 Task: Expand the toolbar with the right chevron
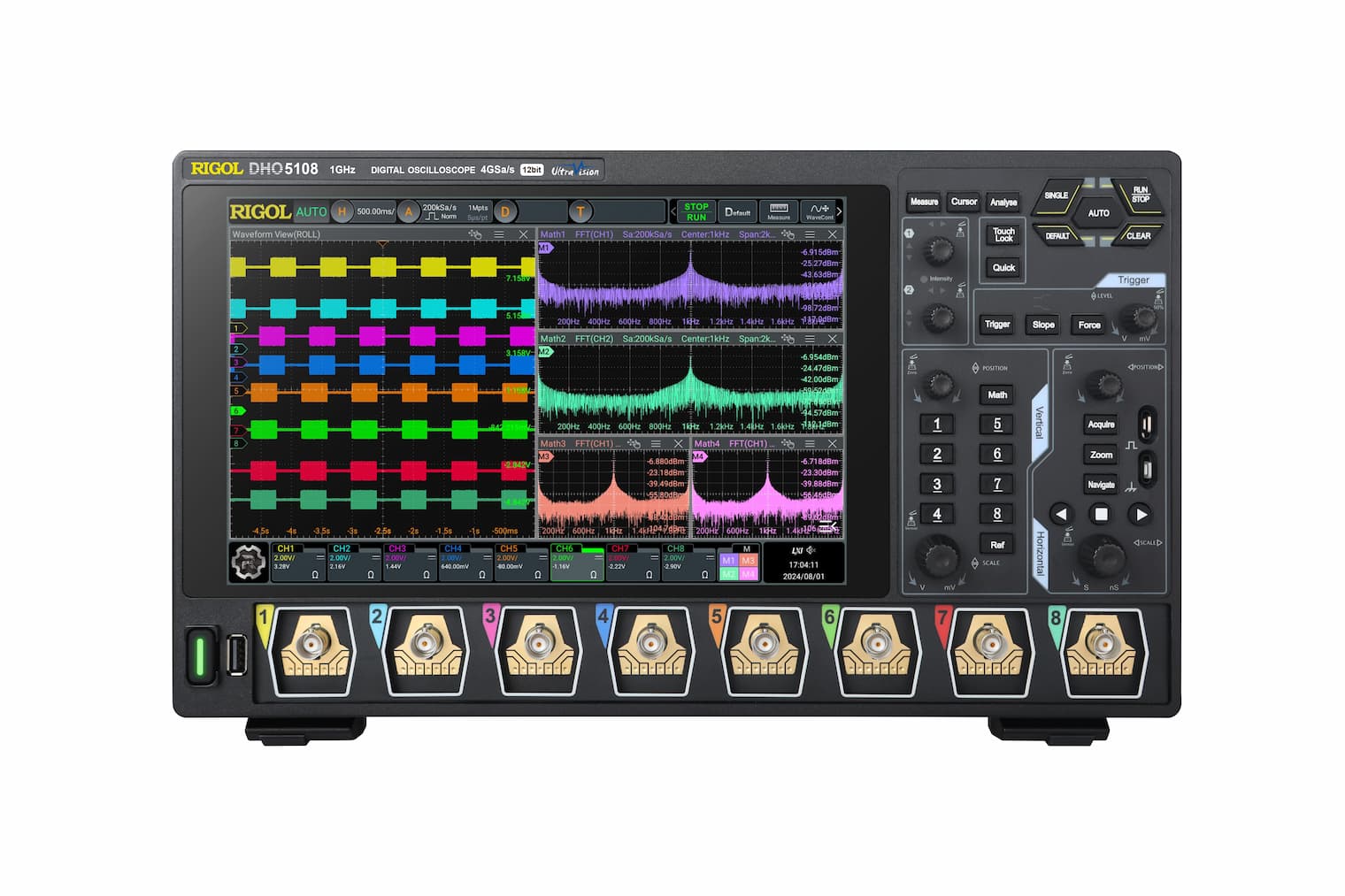pos(839,212)
